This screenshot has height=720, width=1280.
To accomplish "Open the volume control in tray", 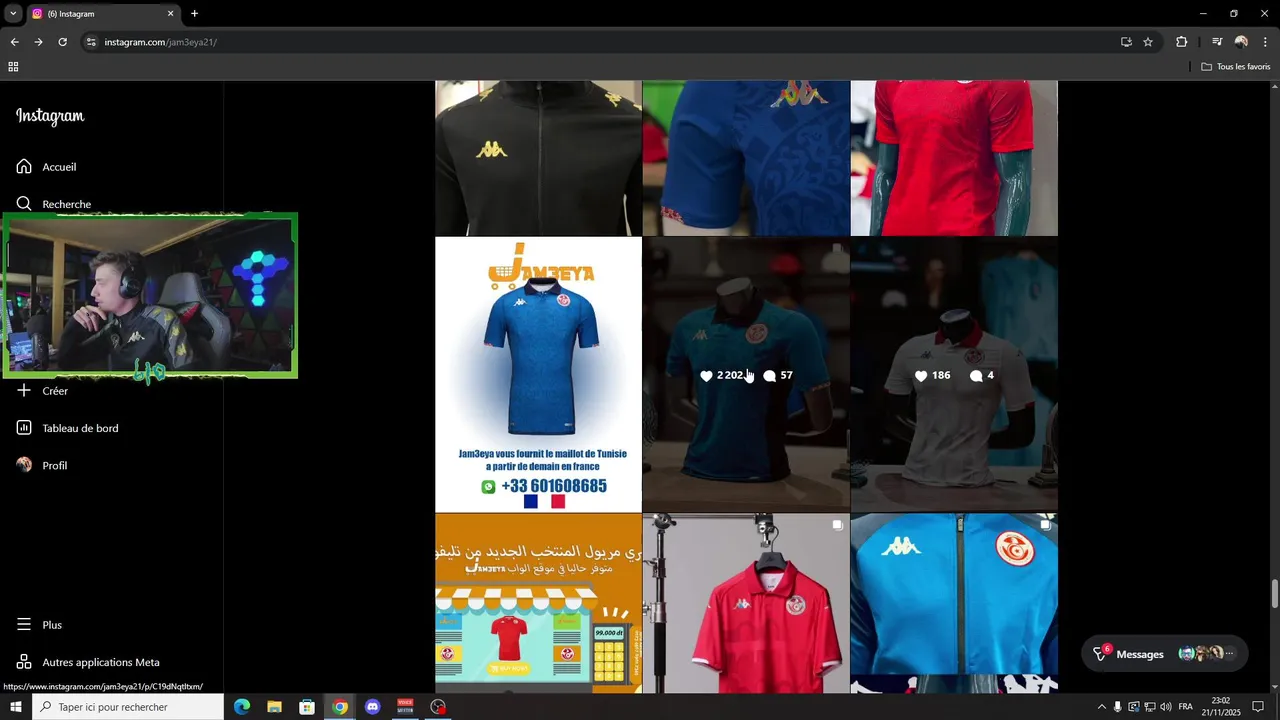I will pos(1166,707).
